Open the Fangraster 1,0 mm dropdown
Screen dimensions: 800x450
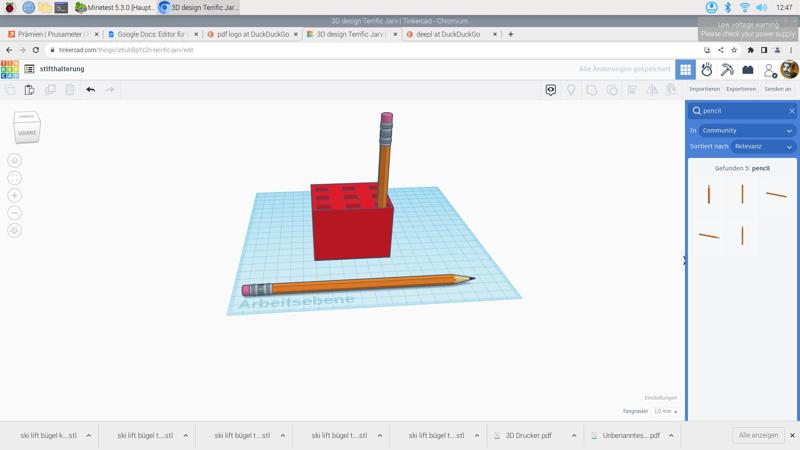(x=665, y=411)
